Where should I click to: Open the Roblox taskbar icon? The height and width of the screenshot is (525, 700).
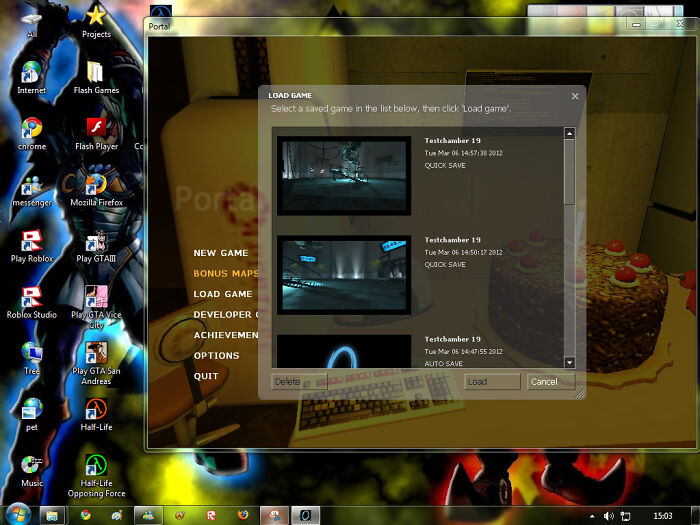coord(211,515)
